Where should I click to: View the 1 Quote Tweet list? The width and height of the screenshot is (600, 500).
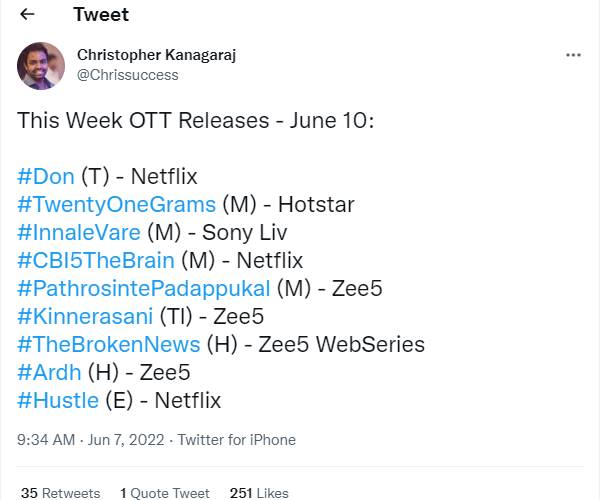coord(165,493)
